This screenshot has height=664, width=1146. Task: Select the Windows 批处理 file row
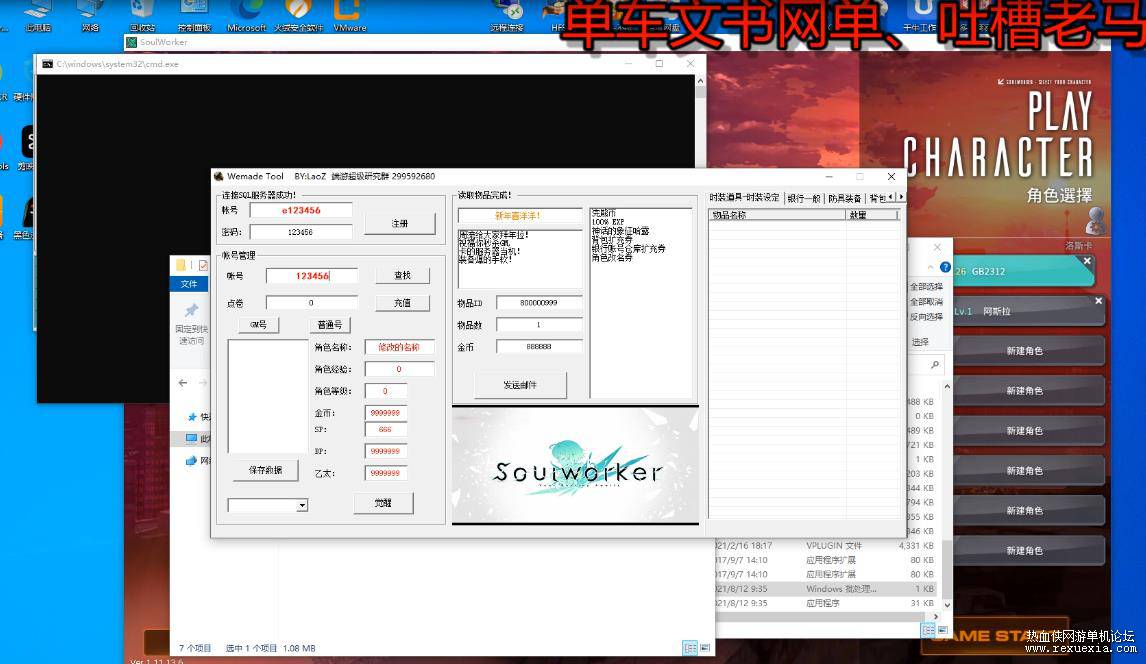[824, 589]
